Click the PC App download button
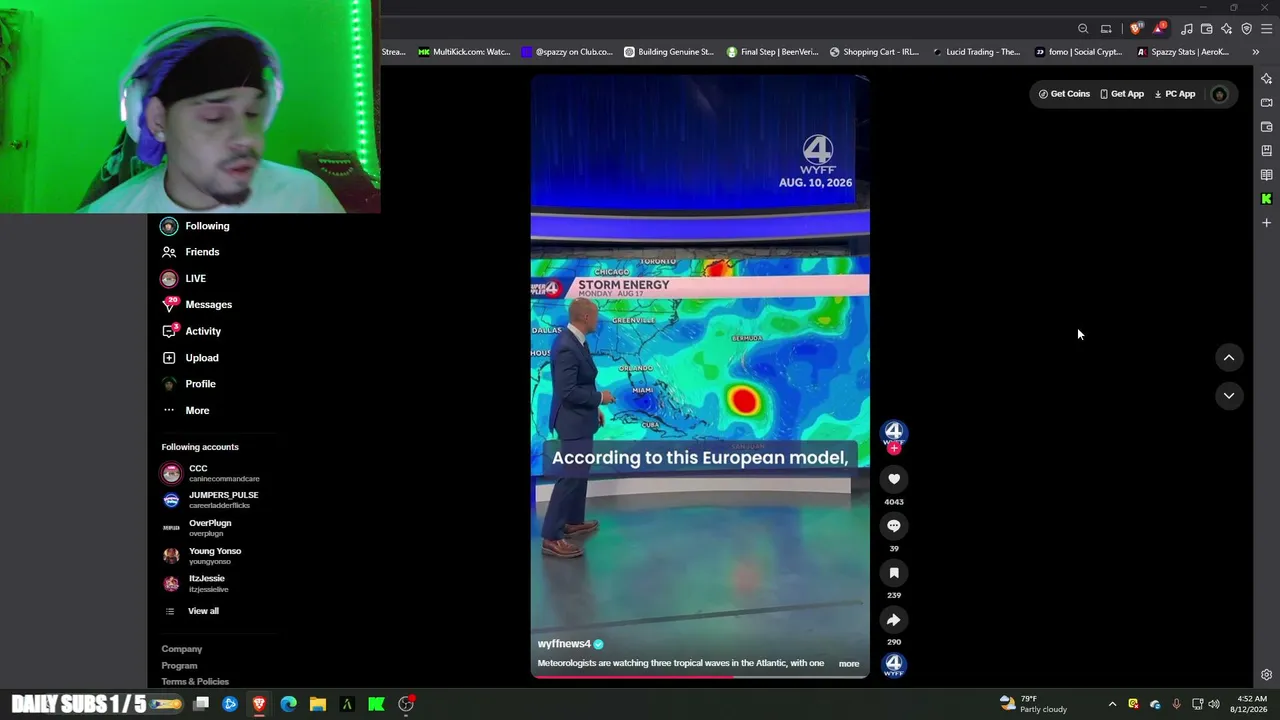Screen dimensions: 1280x720 [x=1175, y=94]
